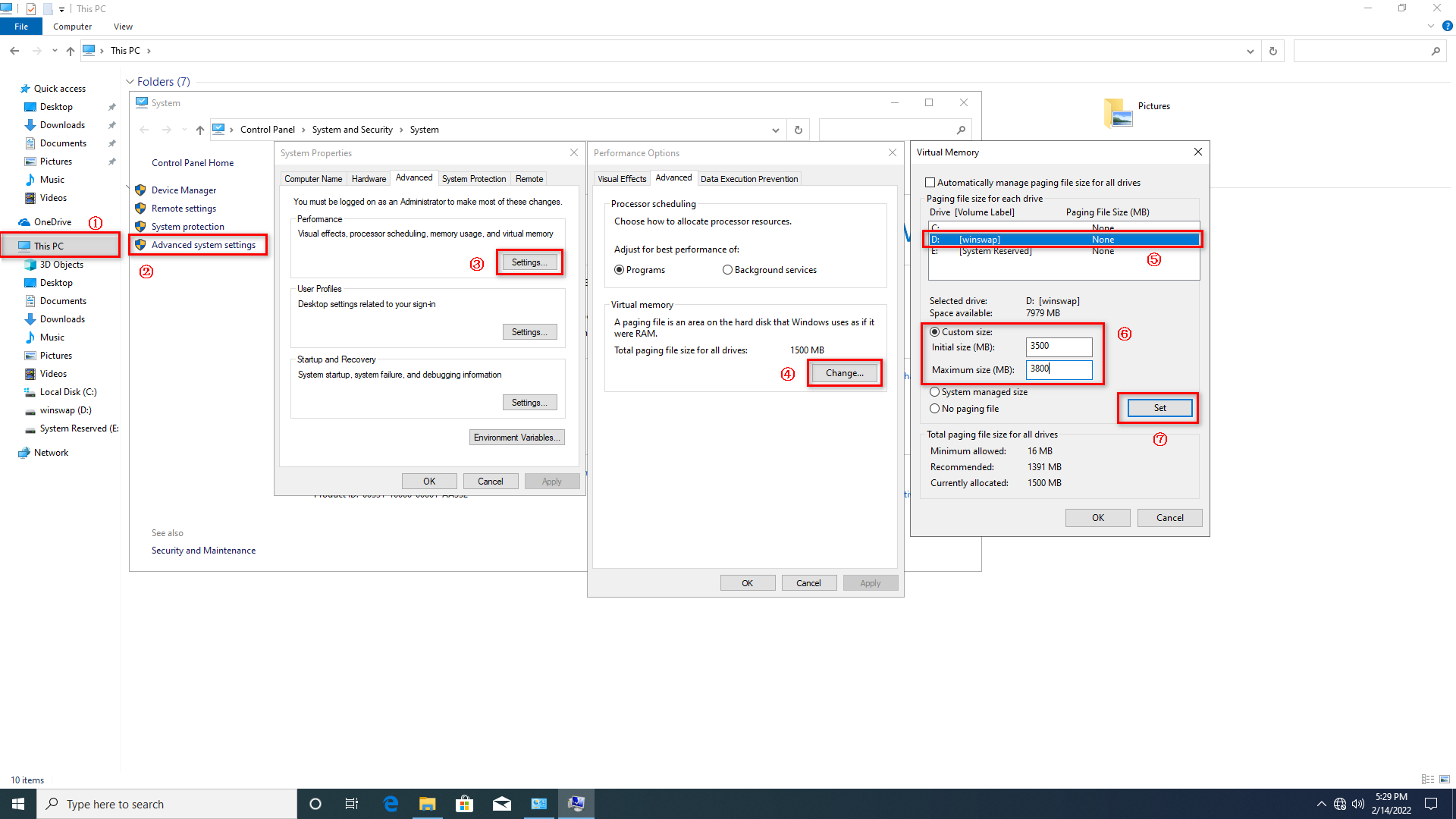
Task: Switch to the large icons view
Action: coord(1445,780)
